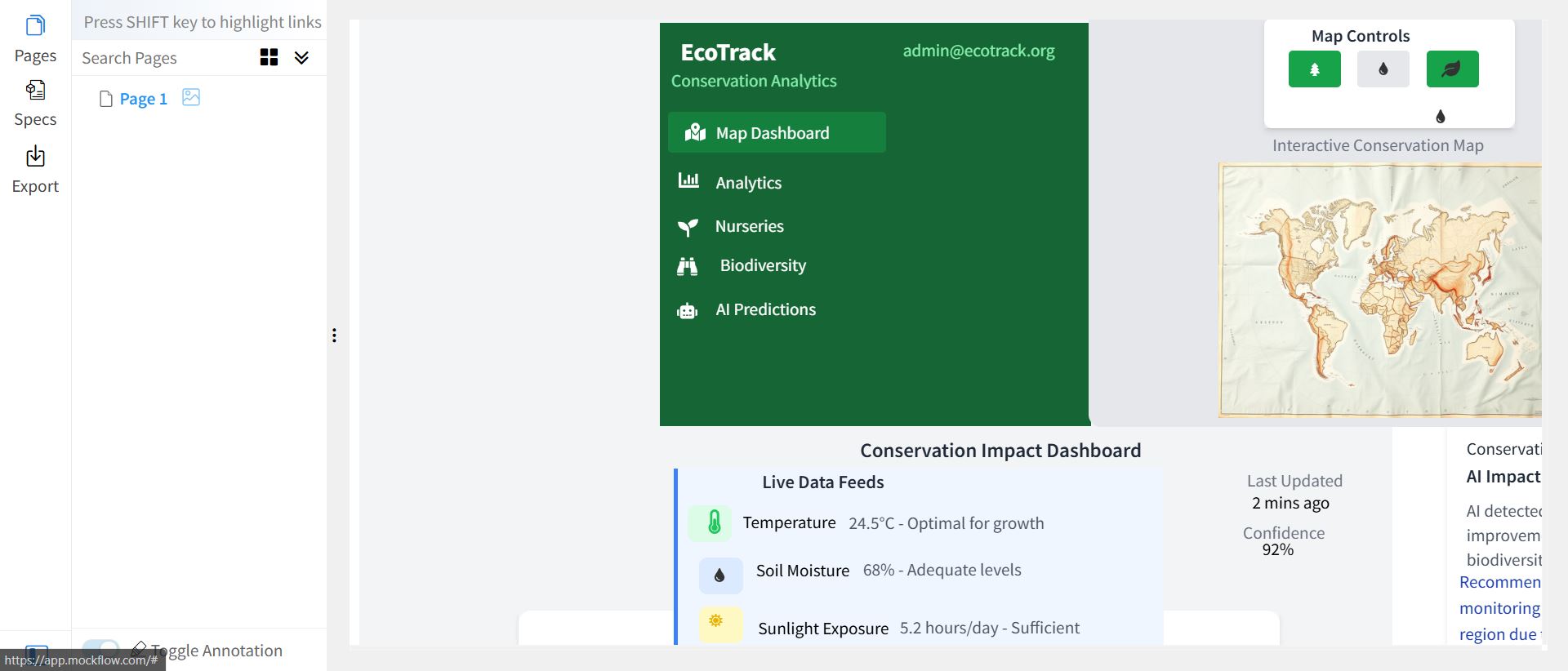Image resolution: width=1568 pixels, height=671 pixels.
Task: Click the '5.2 hours/day - Sufficient' value
Action: (x=989, y=628)
